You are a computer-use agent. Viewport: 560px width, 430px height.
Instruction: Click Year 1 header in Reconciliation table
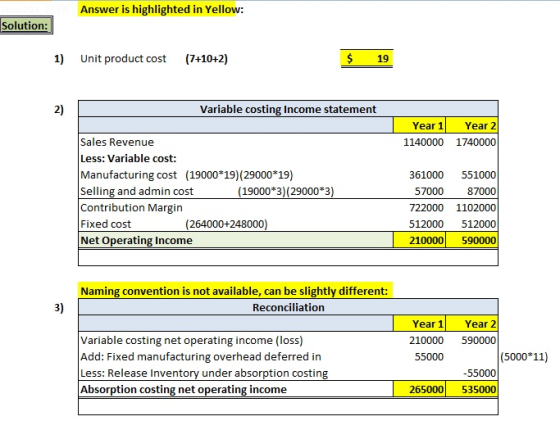point(420,324)
